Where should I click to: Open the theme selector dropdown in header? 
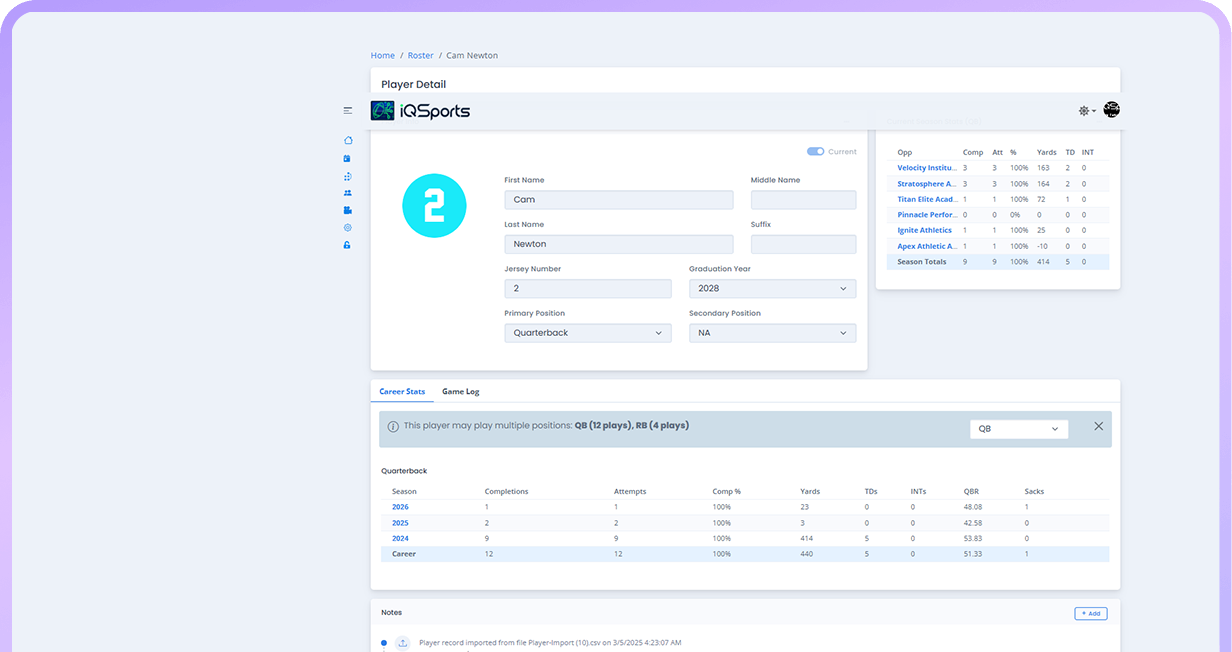(1086, 111)
